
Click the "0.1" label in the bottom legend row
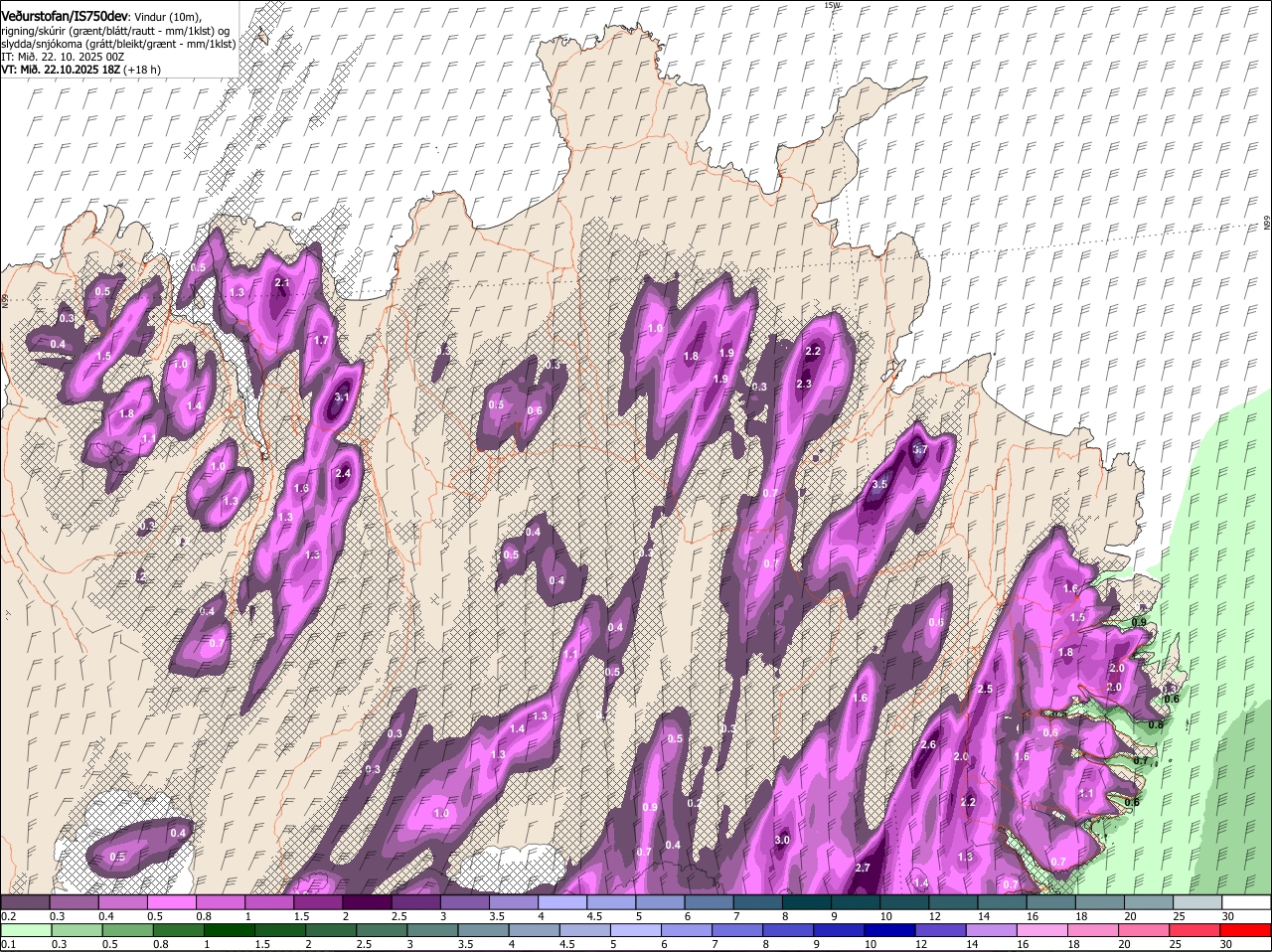8,945
